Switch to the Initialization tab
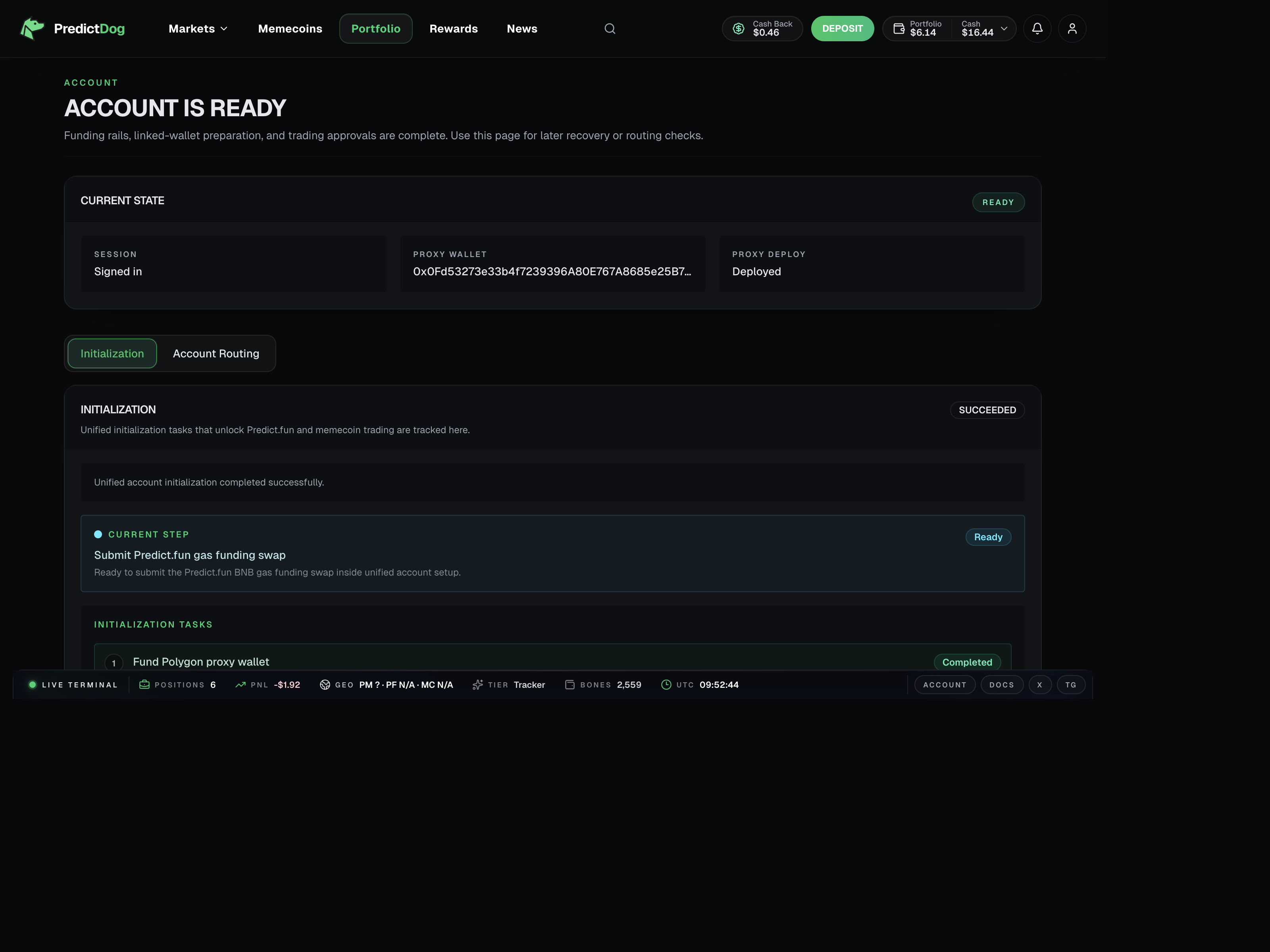 [112, 353]
